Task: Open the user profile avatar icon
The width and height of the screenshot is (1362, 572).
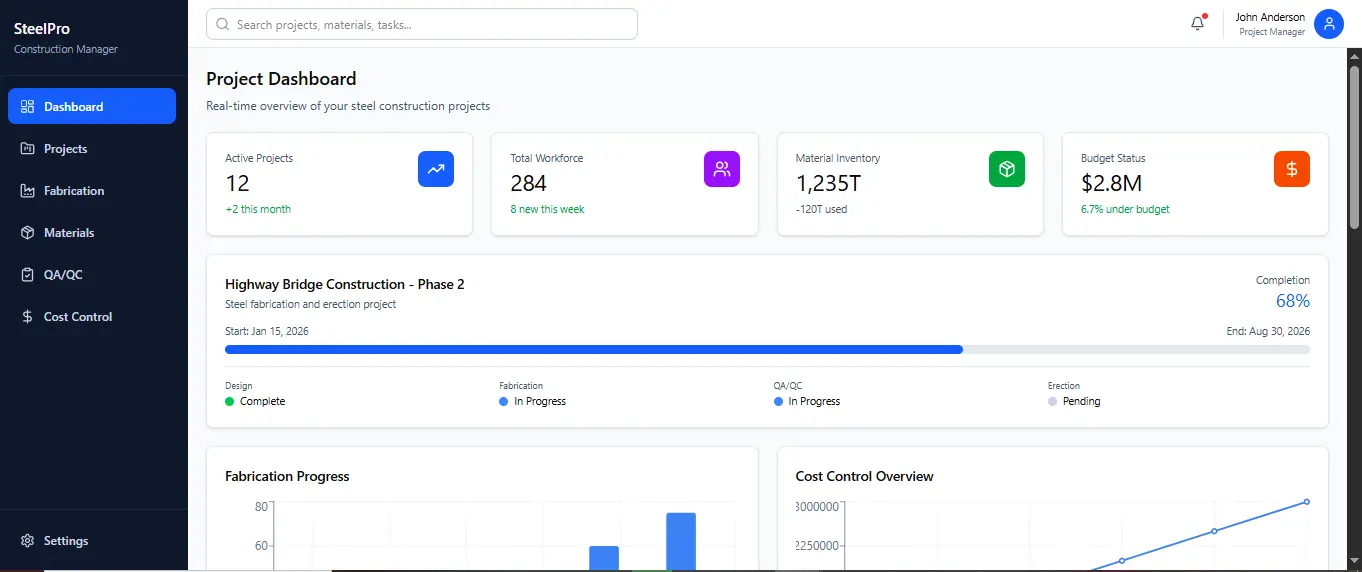Action: coord(1328,24)
